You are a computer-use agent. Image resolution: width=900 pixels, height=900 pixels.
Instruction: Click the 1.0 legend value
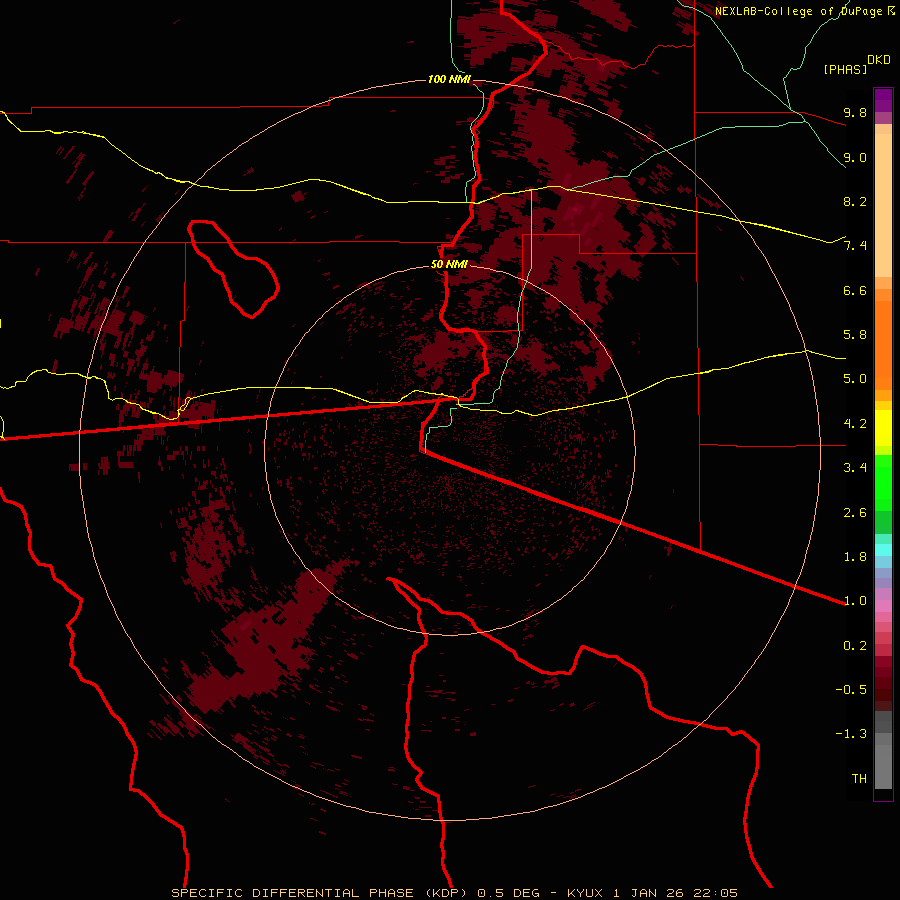pos(855,601)
